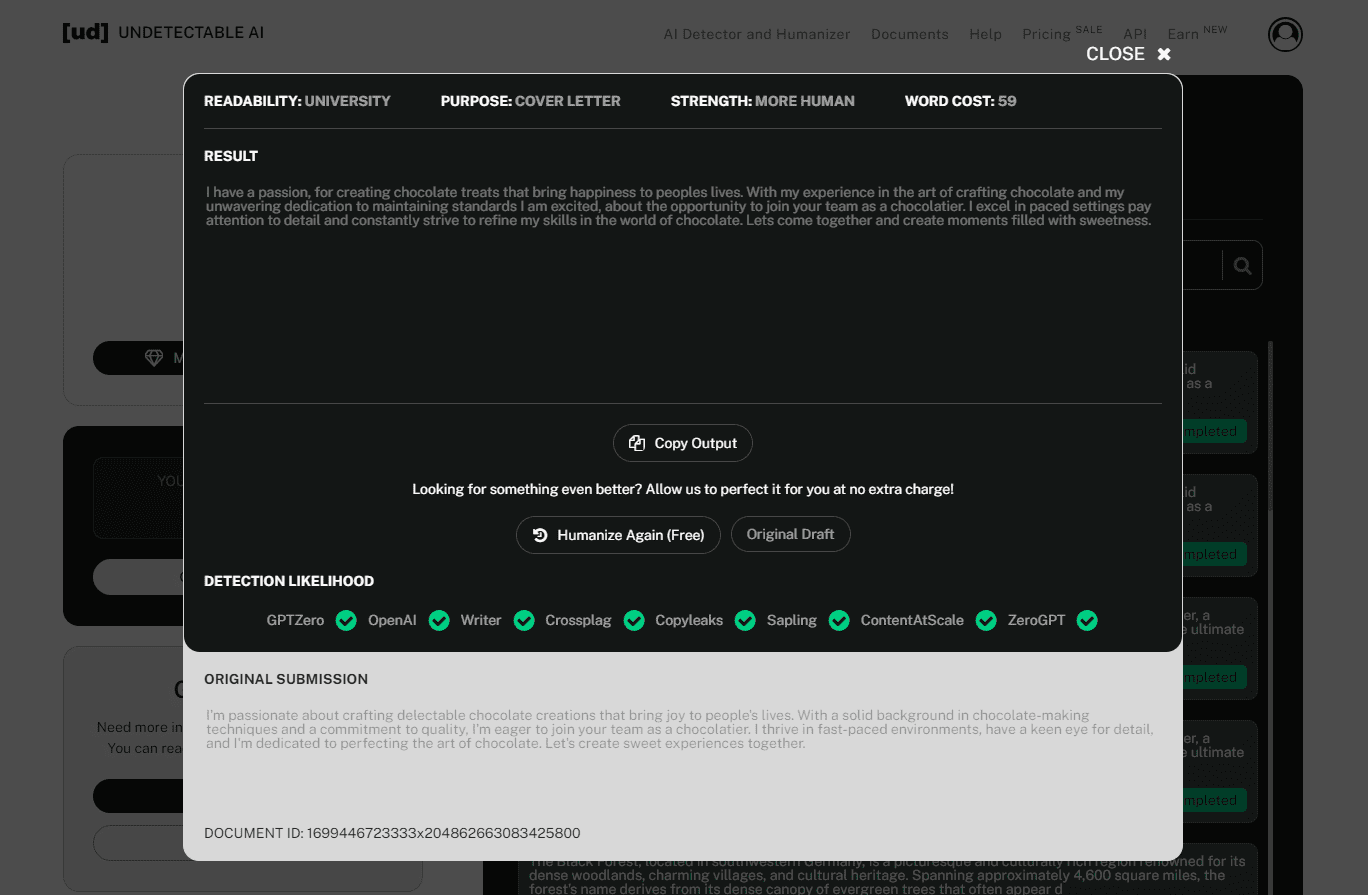Click the Writer green check icon
This screenshot has width=1368, height=895.
[524, 621]
